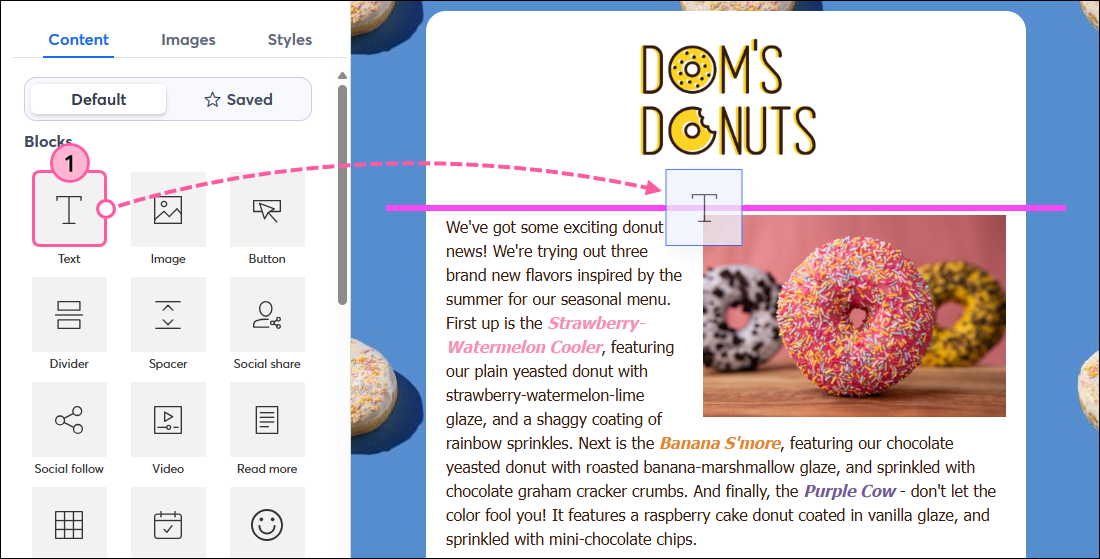Select the Default blocks toggle

[99, 100]
